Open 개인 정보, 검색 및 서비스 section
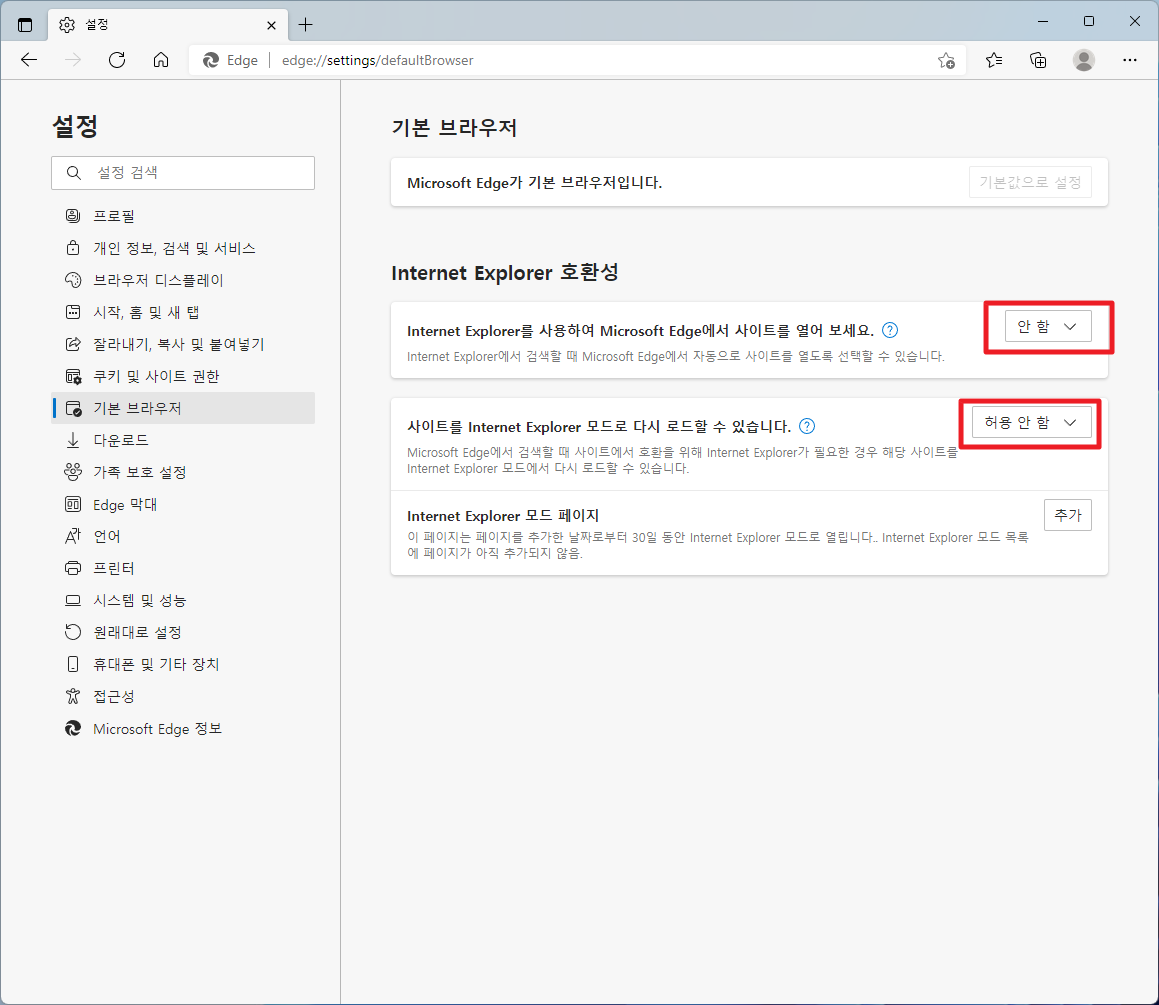Viewport: 1159px width, 1005px height. click(x=183, y=248)
